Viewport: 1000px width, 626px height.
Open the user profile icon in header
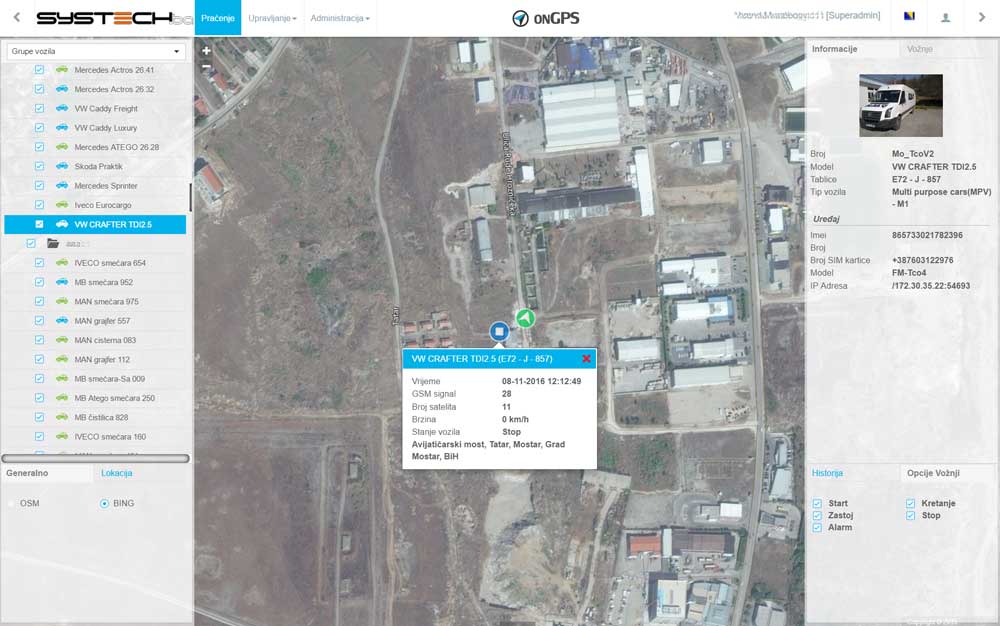tap(945, 18)
